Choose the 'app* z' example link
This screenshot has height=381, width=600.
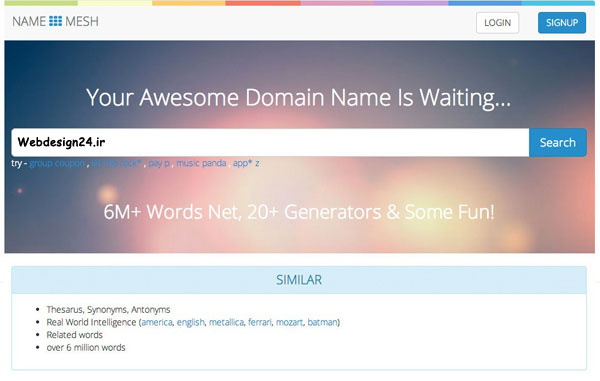(x=246, y=163)
